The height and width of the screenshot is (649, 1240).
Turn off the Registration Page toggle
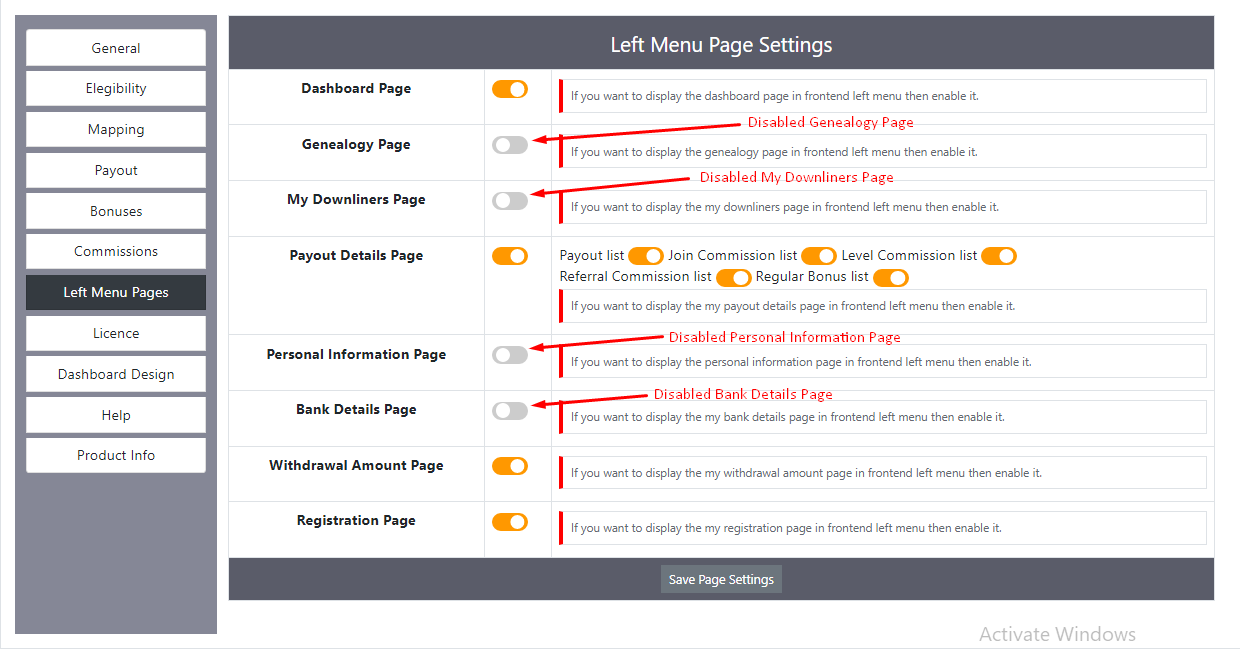tap(509, 521)
